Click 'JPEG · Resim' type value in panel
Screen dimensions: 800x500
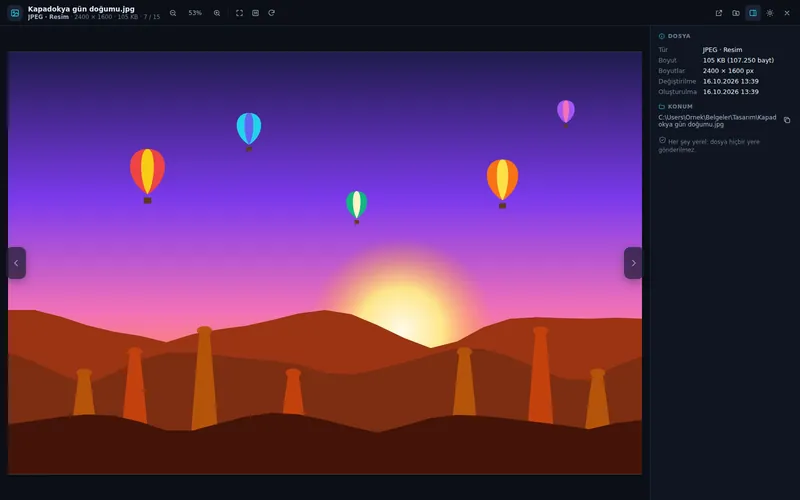[x=722, y=50]
